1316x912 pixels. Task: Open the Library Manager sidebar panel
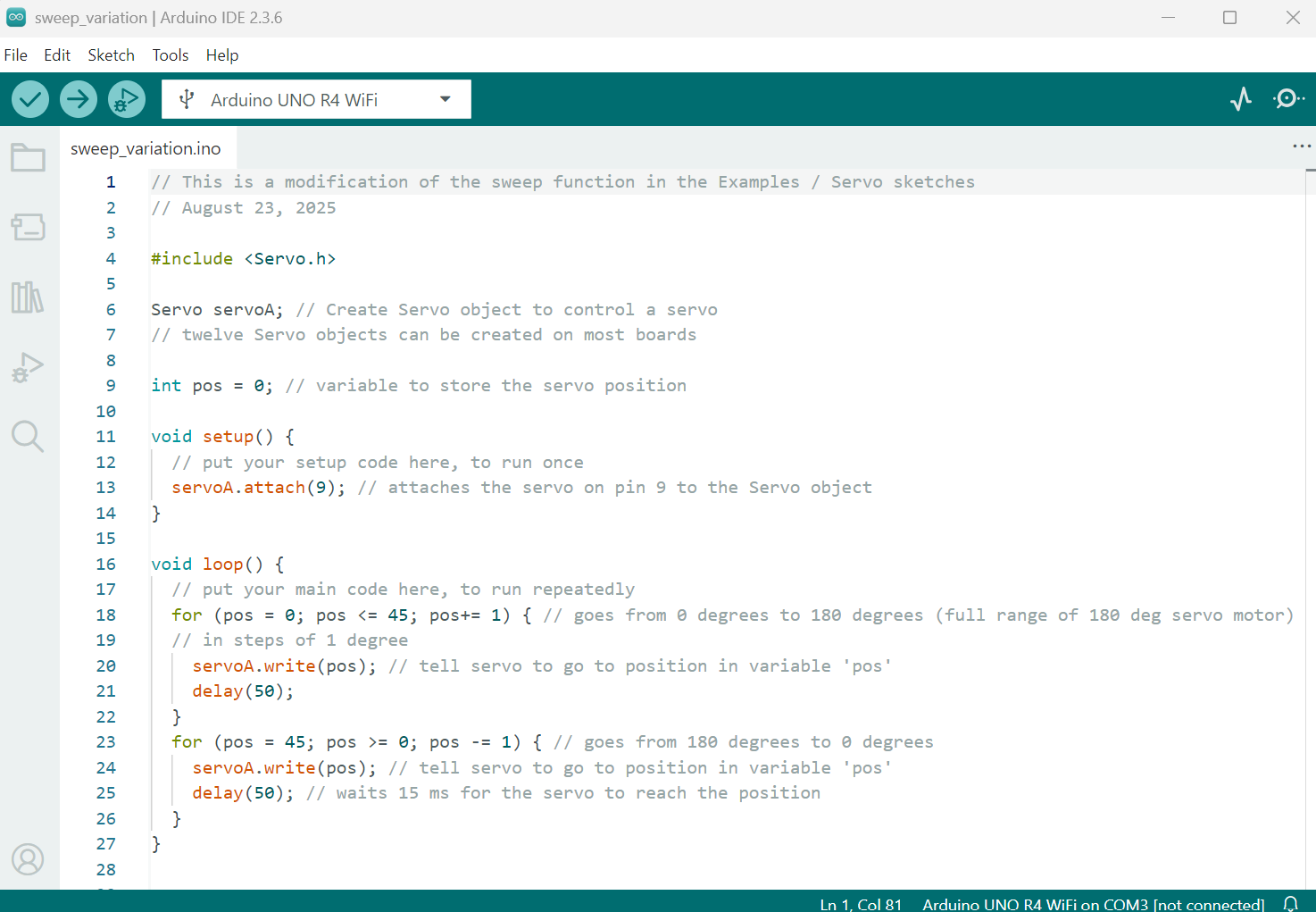(28, 297)
